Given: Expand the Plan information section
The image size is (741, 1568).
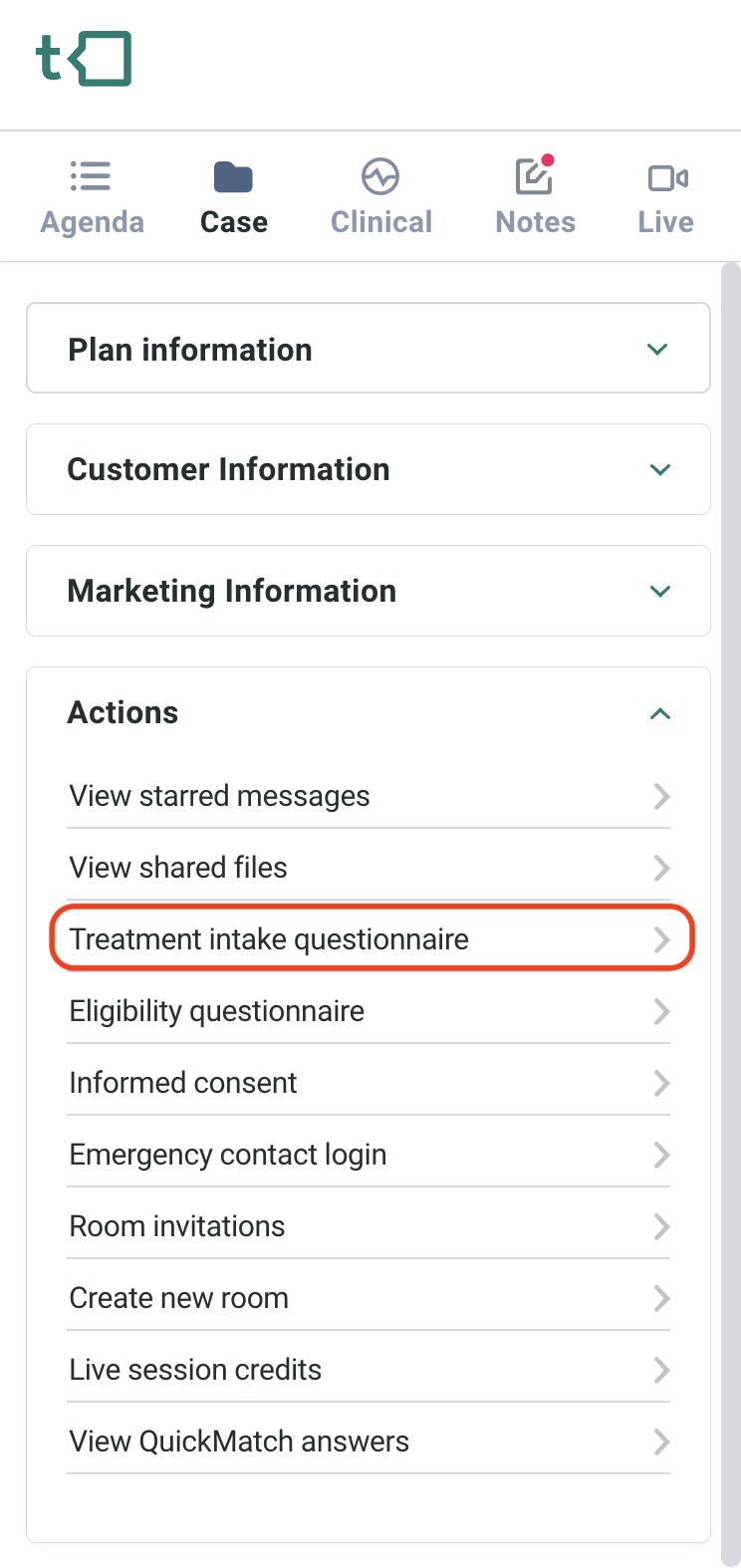Looking at the screenshot, I should click(x=657, y=350).
